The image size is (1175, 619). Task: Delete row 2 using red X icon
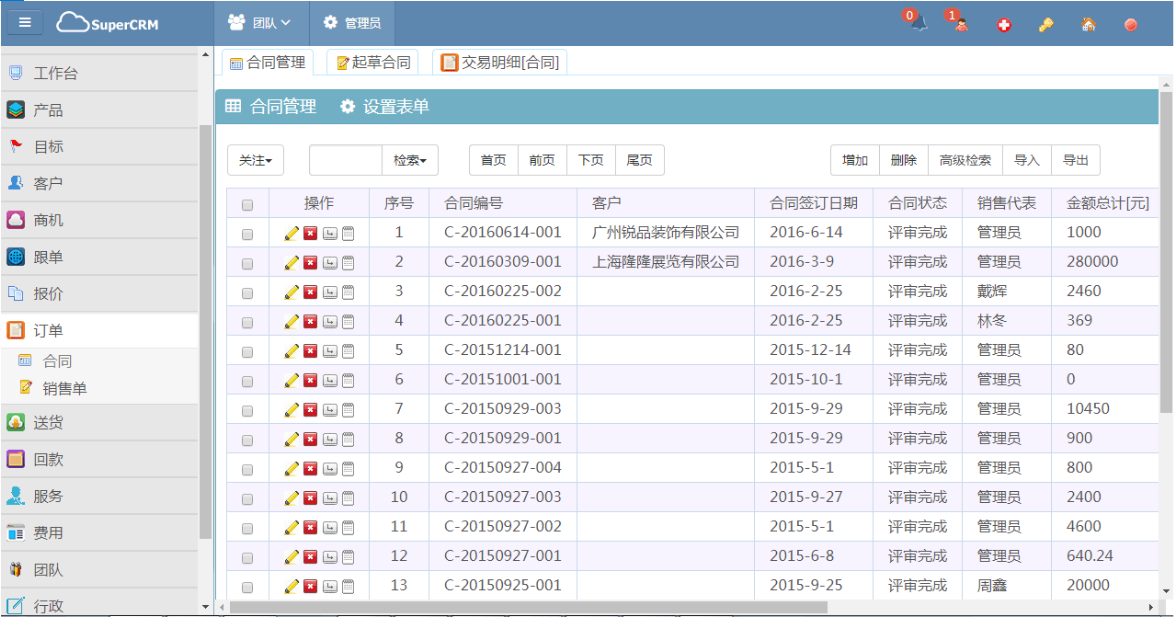click(310, 263)
